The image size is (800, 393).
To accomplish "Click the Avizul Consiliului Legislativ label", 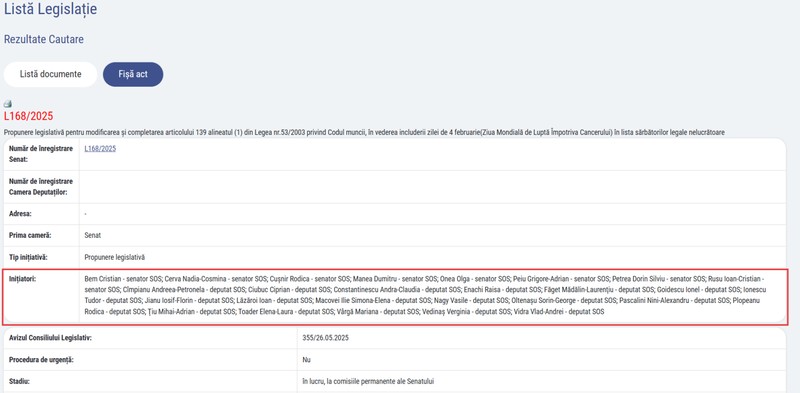I will click(51, 338).
